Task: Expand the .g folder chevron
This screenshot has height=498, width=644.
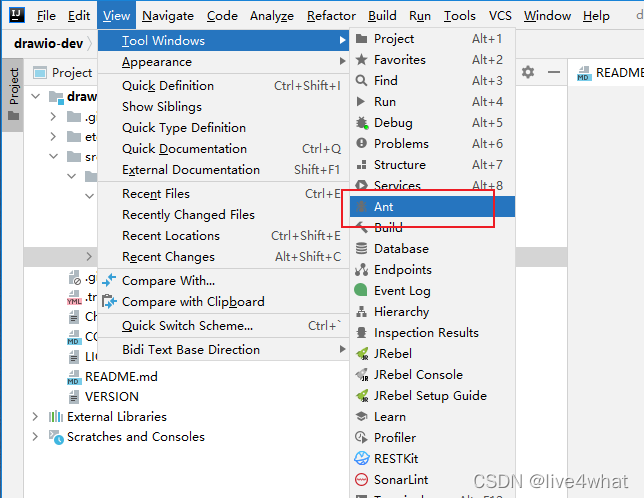Action: tap(53, 117)
